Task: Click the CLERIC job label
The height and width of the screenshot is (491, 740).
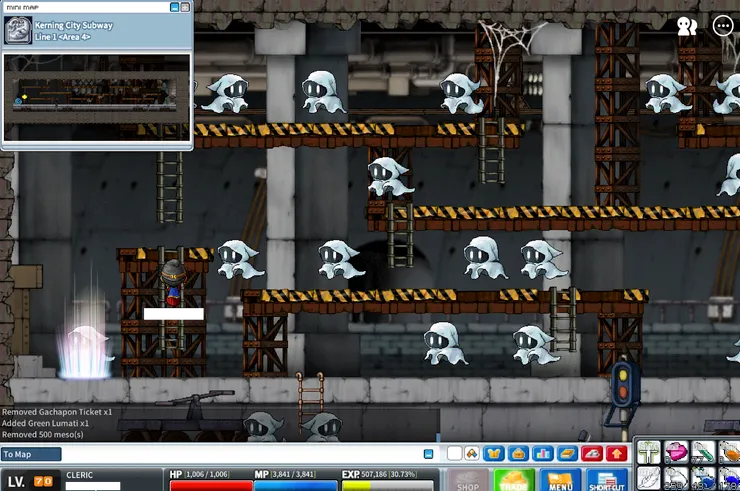Action: [79, 475]
